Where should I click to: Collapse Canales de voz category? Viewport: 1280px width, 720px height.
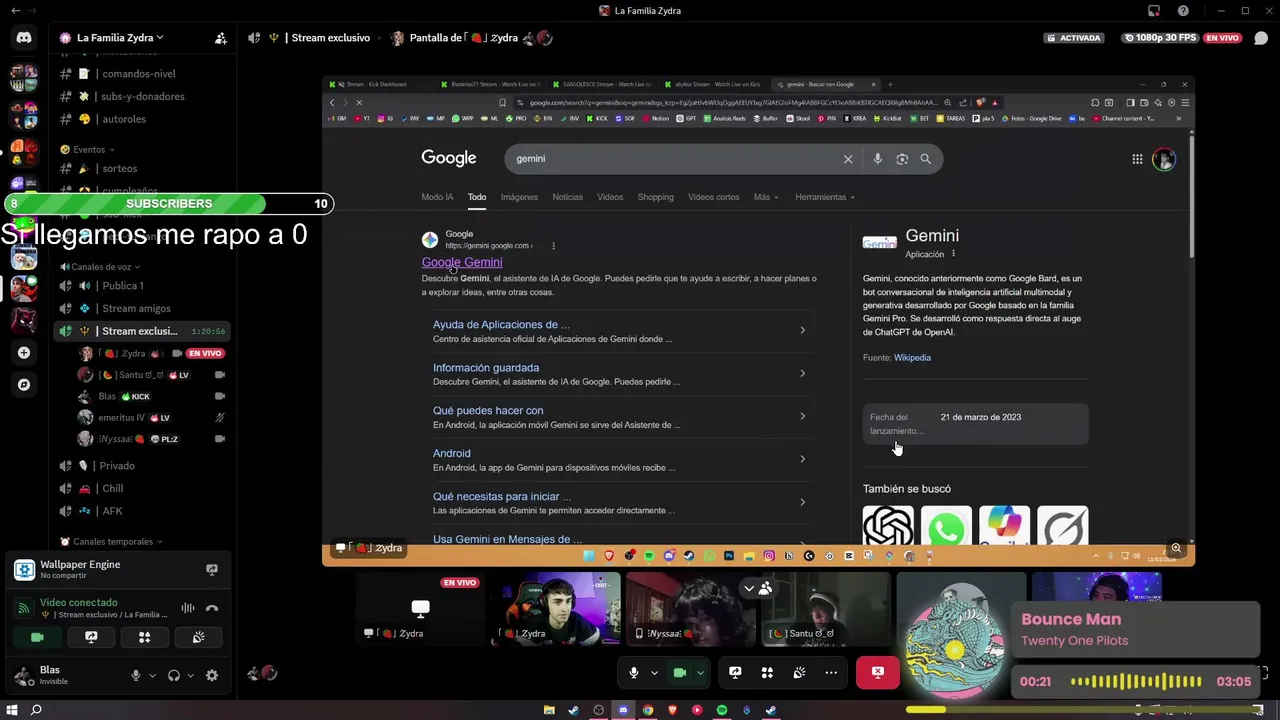pyautogui.click(x=100, y=267)
